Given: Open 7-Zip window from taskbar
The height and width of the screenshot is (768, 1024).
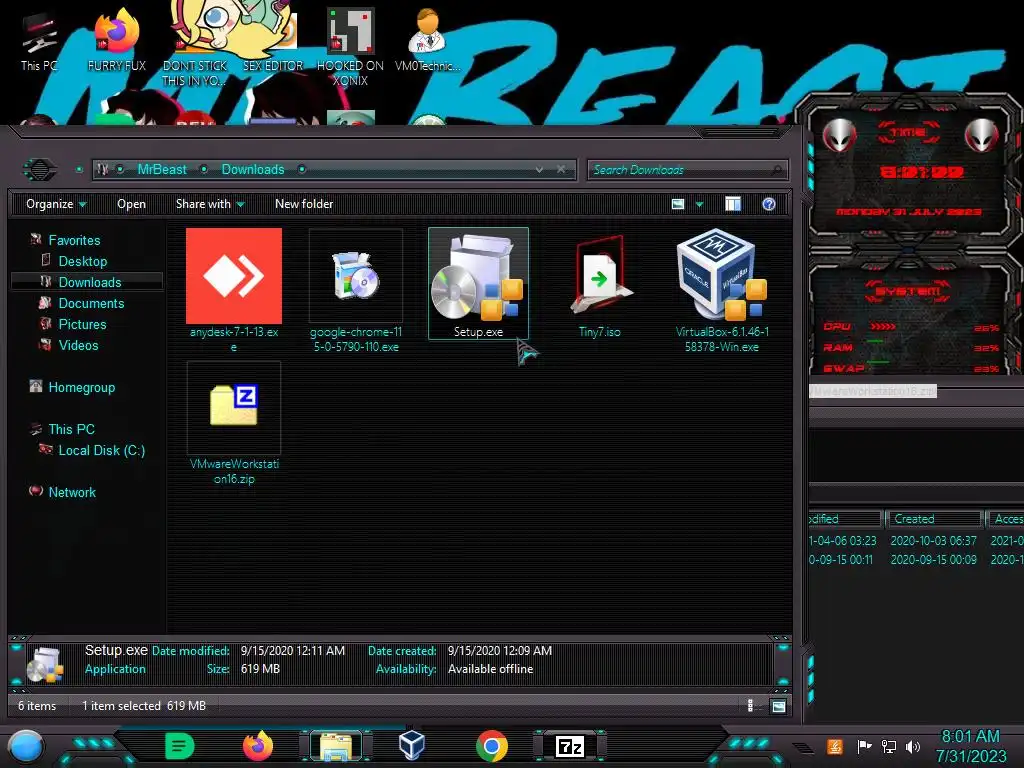Looking at the screenshot, I should coord(569,746).
